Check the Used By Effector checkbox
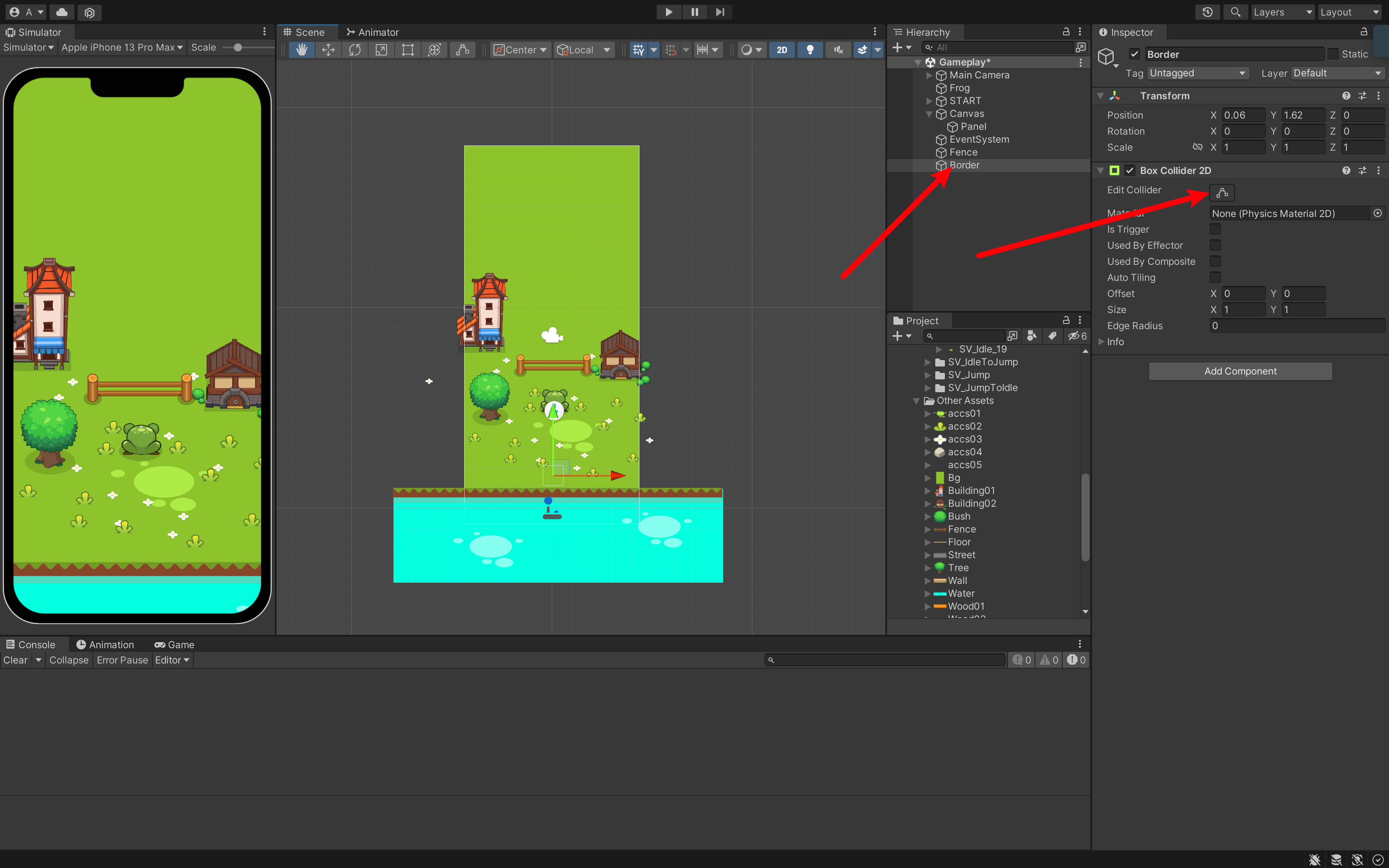 point(1215,245)
